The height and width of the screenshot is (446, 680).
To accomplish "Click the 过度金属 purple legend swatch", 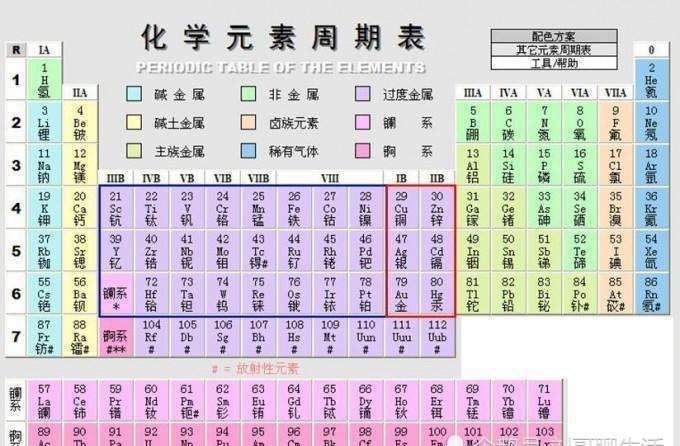I will pos(363,94).
